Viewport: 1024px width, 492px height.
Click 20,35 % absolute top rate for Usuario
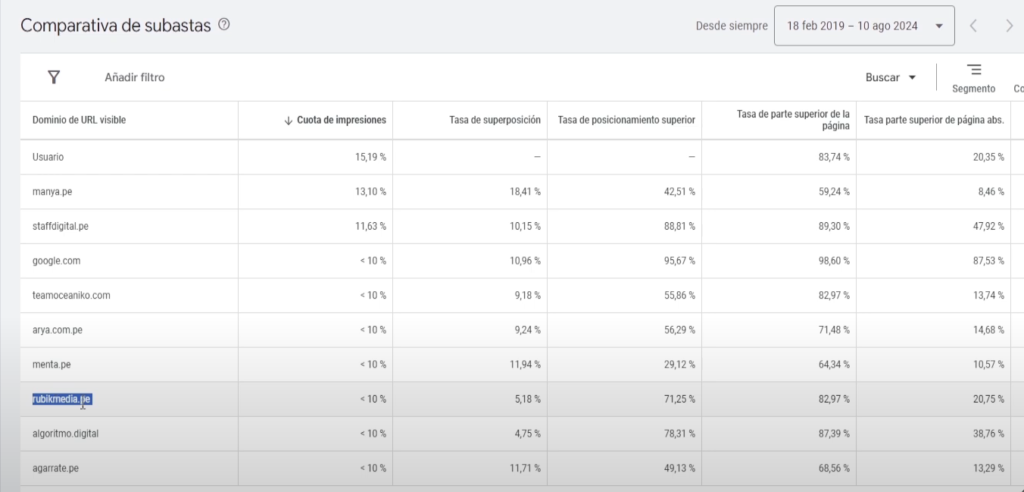coord(989,157)
